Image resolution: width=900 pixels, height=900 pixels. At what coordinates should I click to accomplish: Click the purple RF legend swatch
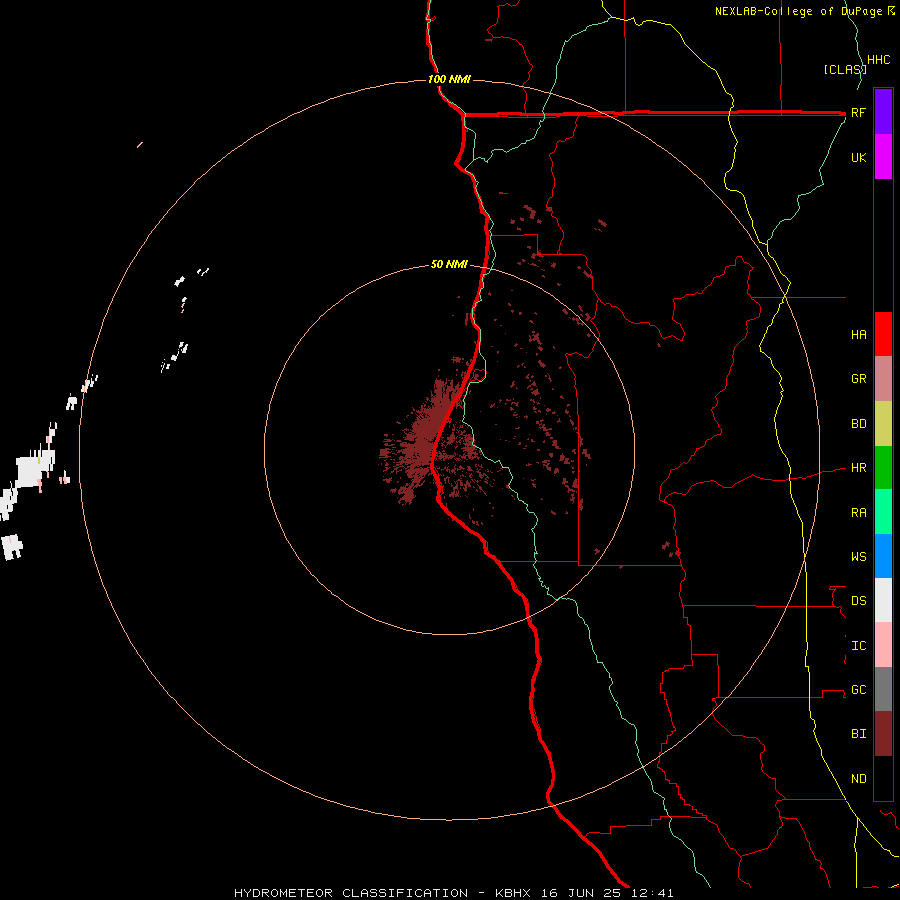click(883, 112)
